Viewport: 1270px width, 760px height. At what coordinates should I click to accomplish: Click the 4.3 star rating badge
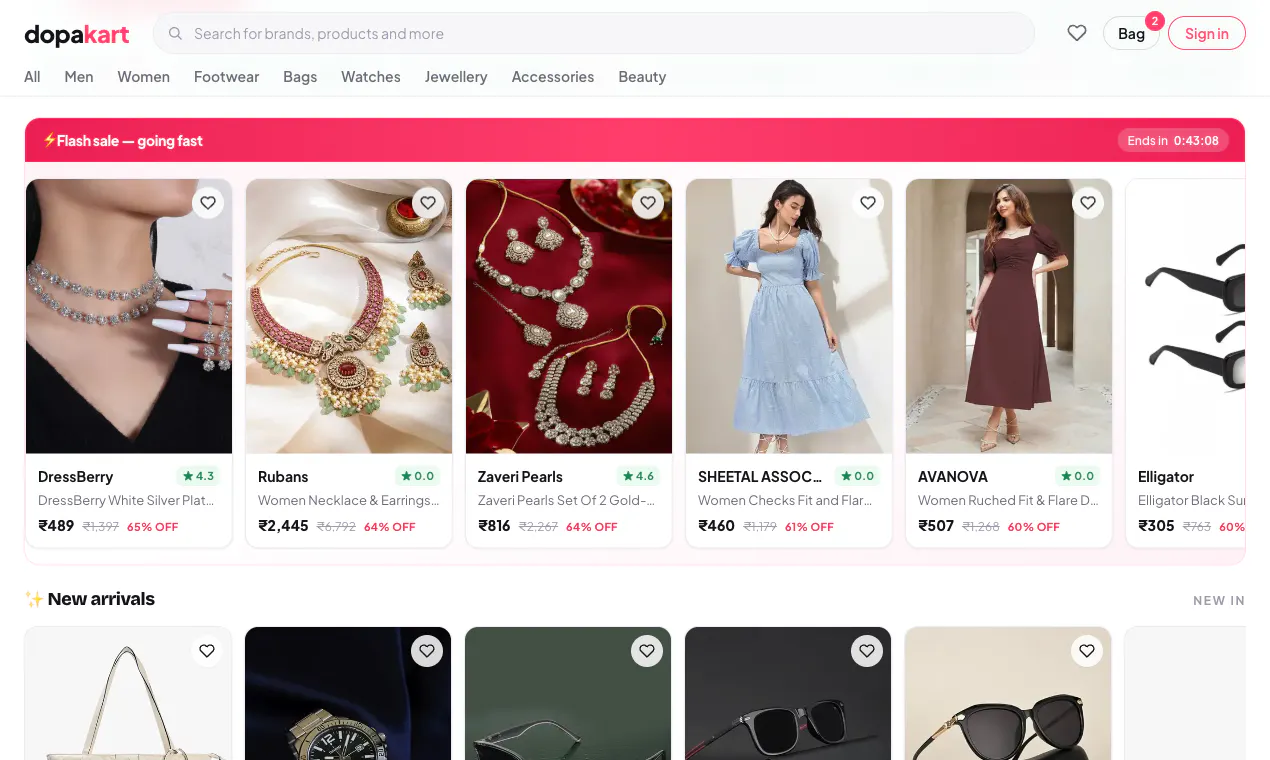[x=198, y=476]
